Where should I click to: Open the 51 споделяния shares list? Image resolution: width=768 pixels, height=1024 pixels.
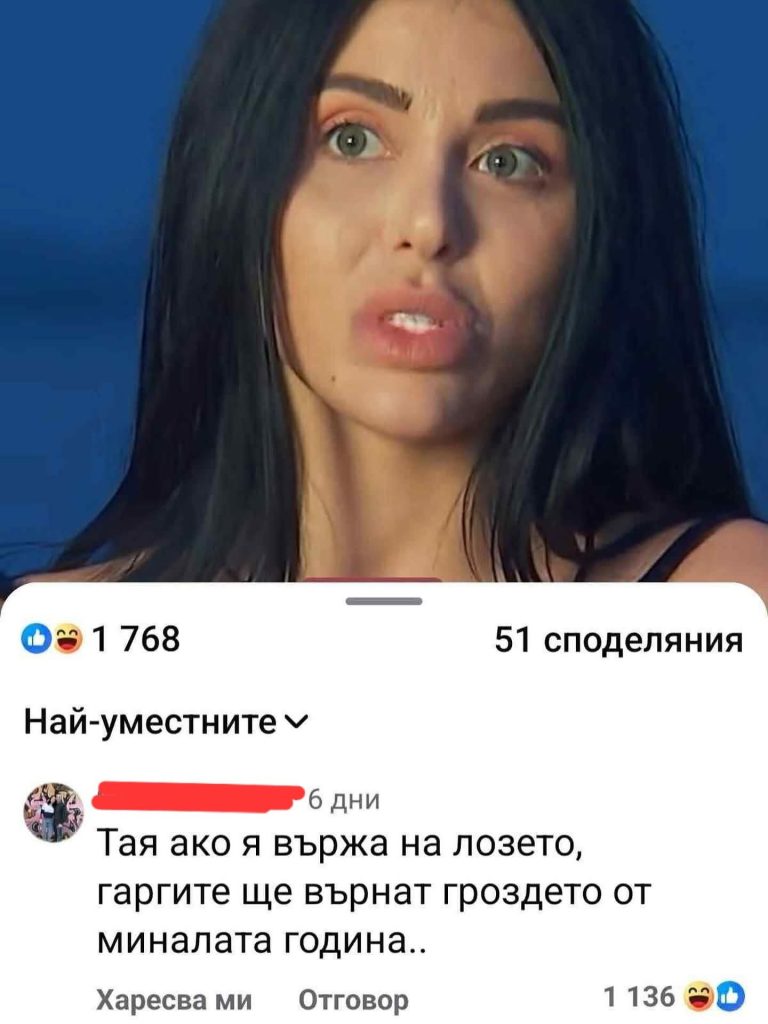(618, 640)
